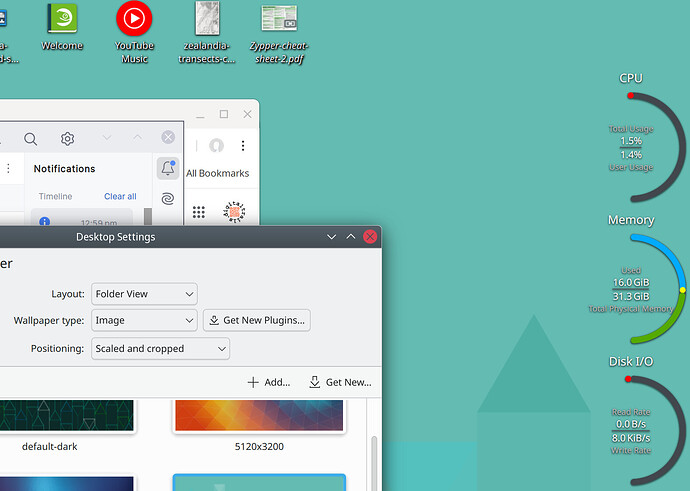The image size is (690, 491).
Task: Minimize the browser window
Action: 200,115
